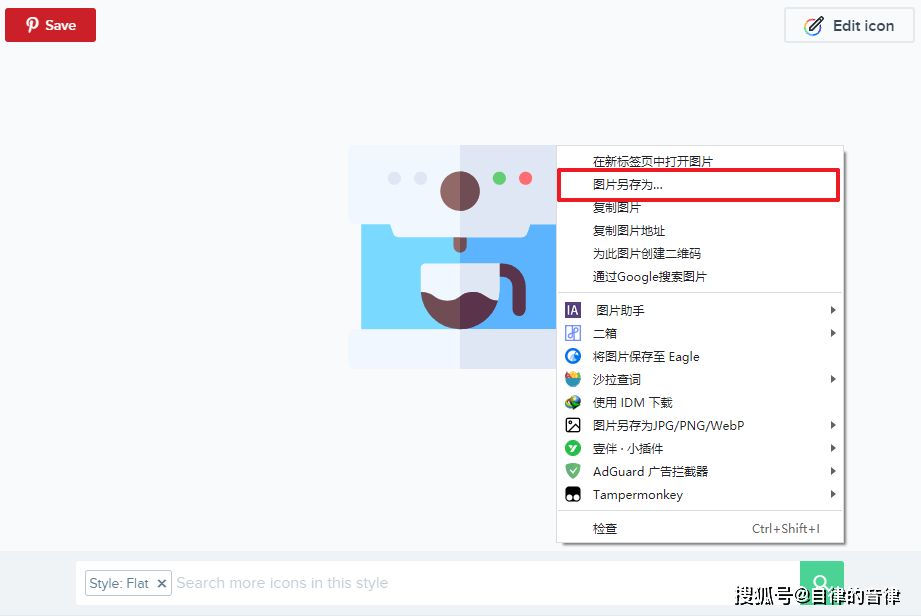Viewport: 921px width, 616px height.
Task: Click the image icon beside 图片另存为JPG/PNG/WebP
Action: tap(573, 425)
